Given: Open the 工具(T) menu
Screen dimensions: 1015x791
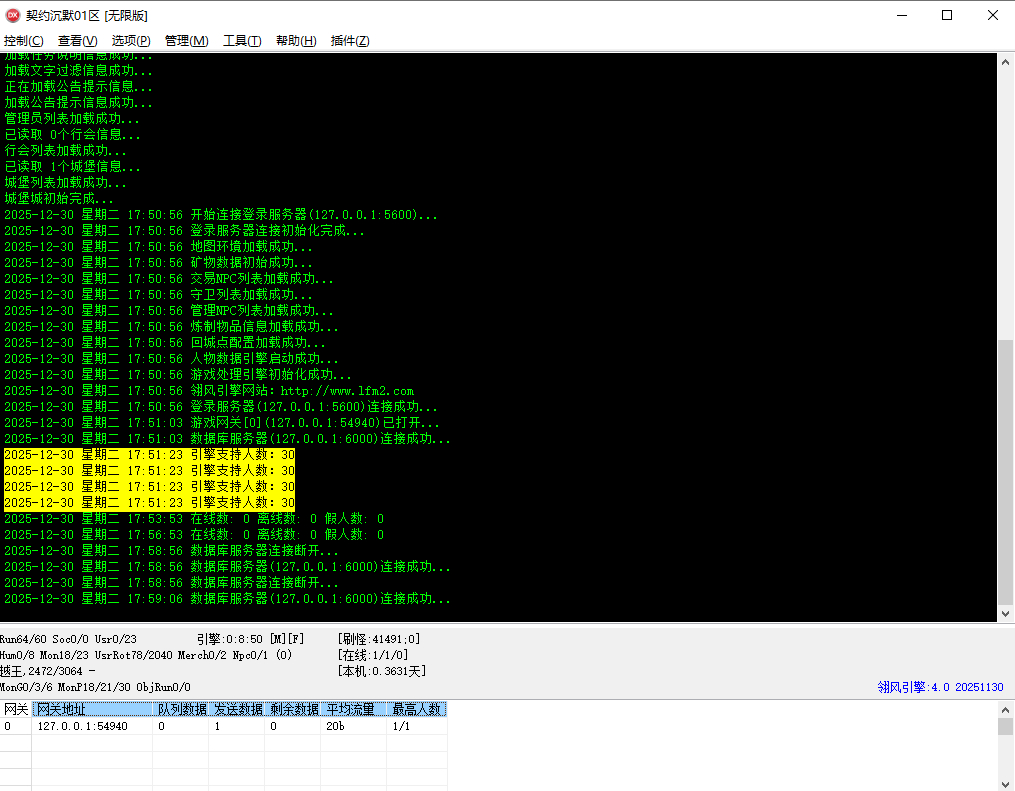Looking at the screenshot, I should click(241, 41).
